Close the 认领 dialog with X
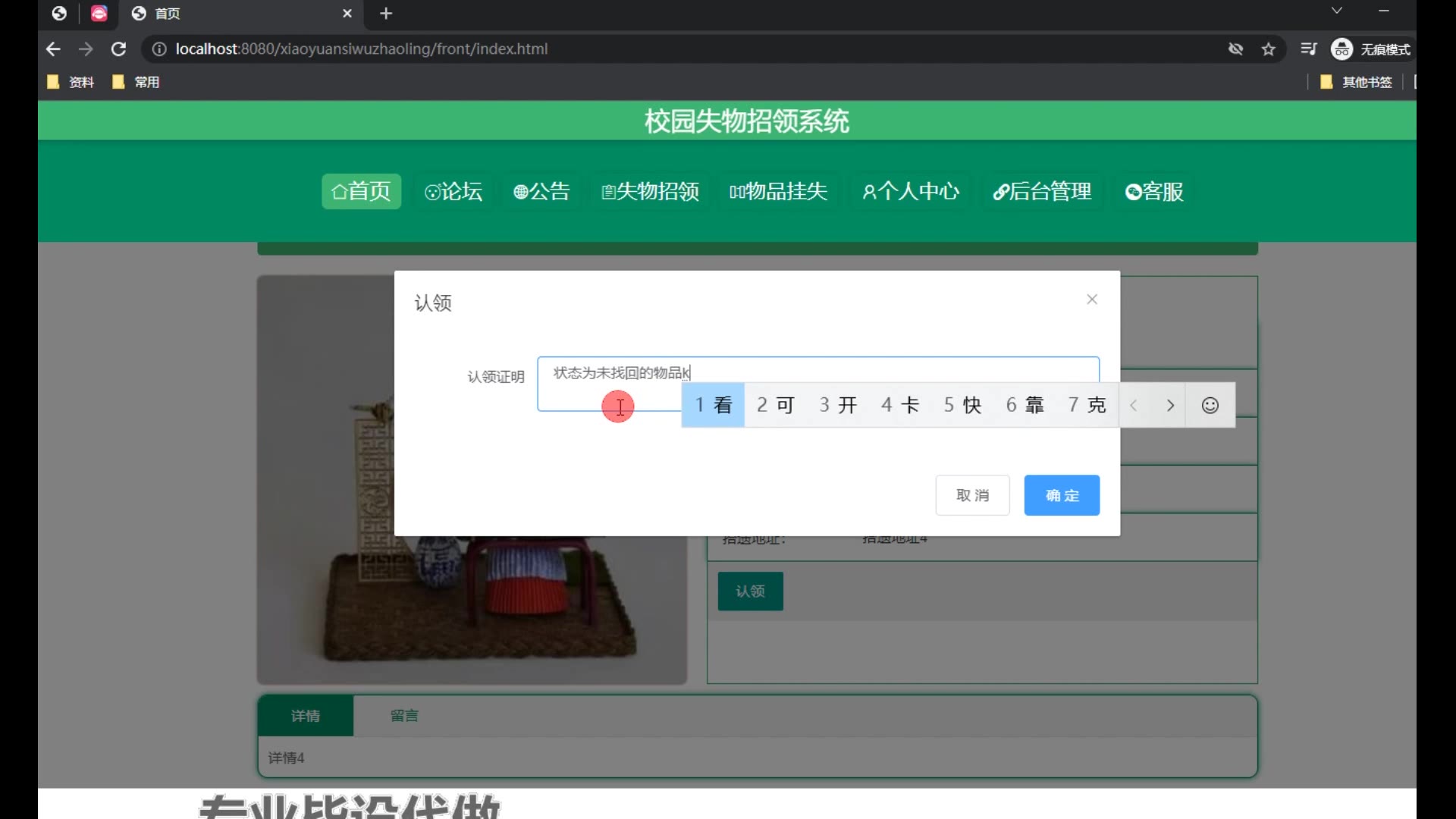Image resolution: width=1456 pixels, height=819 pixels. tap(1092, 300)
